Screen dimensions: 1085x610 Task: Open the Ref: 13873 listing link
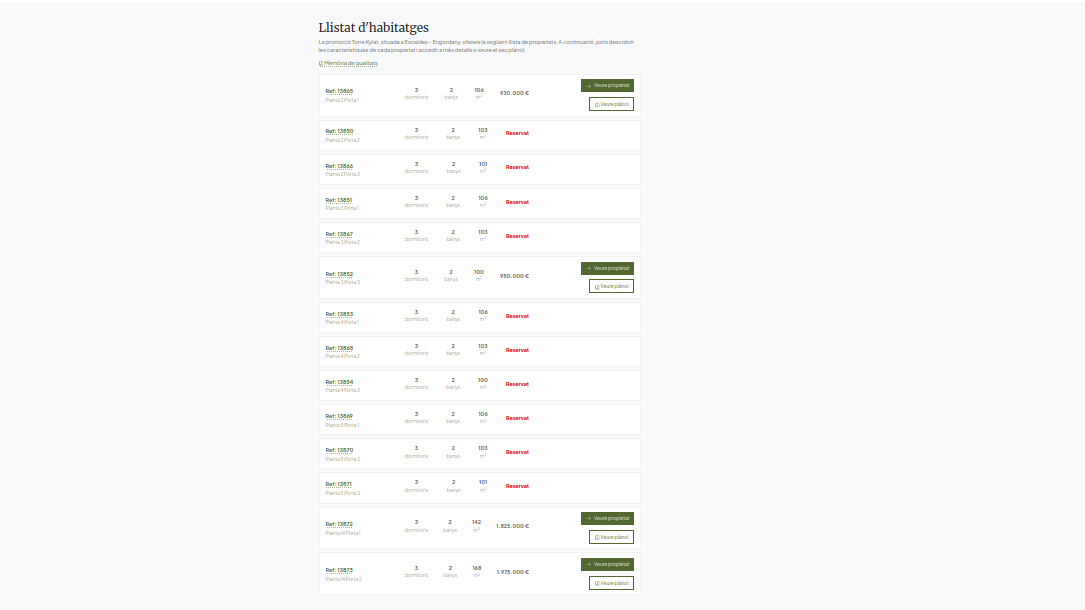click(339, 570)
